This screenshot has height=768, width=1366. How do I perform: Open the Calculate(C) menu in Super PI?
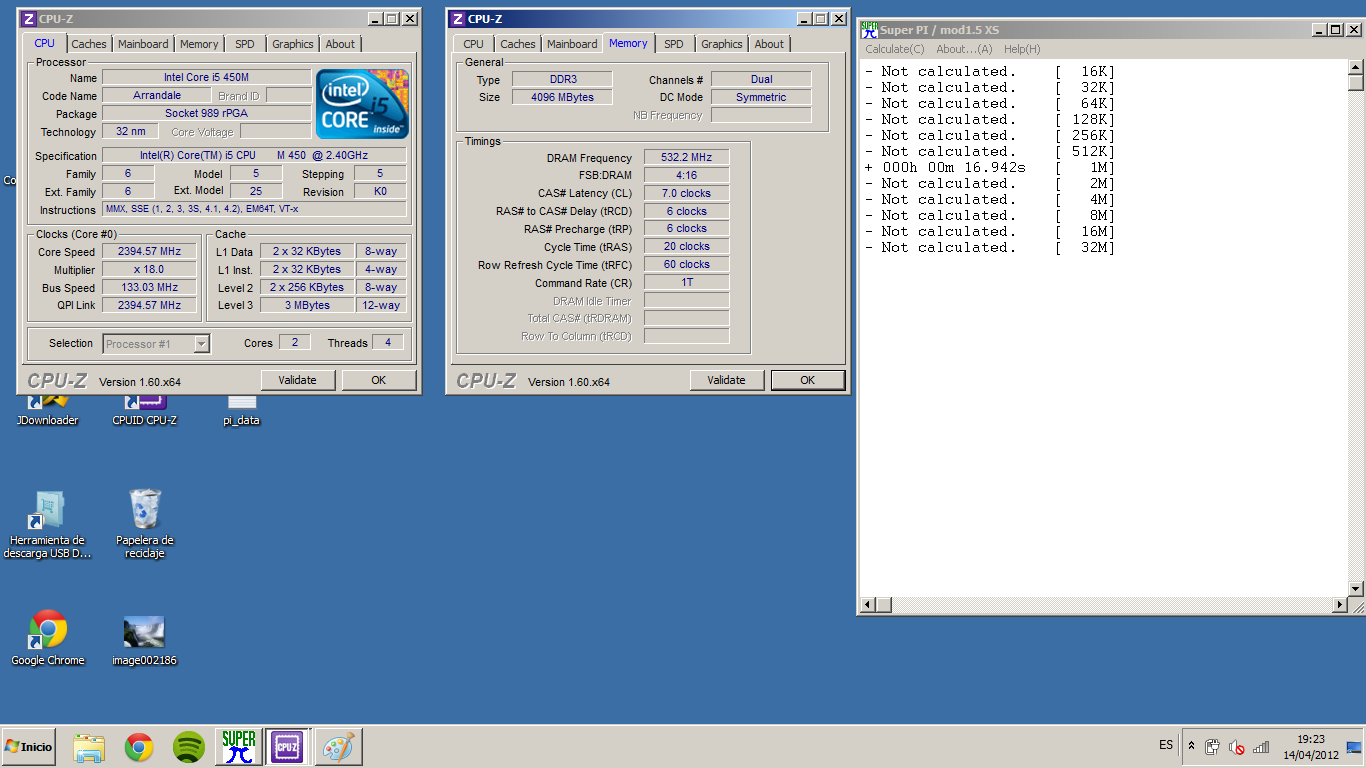[895, 49]
